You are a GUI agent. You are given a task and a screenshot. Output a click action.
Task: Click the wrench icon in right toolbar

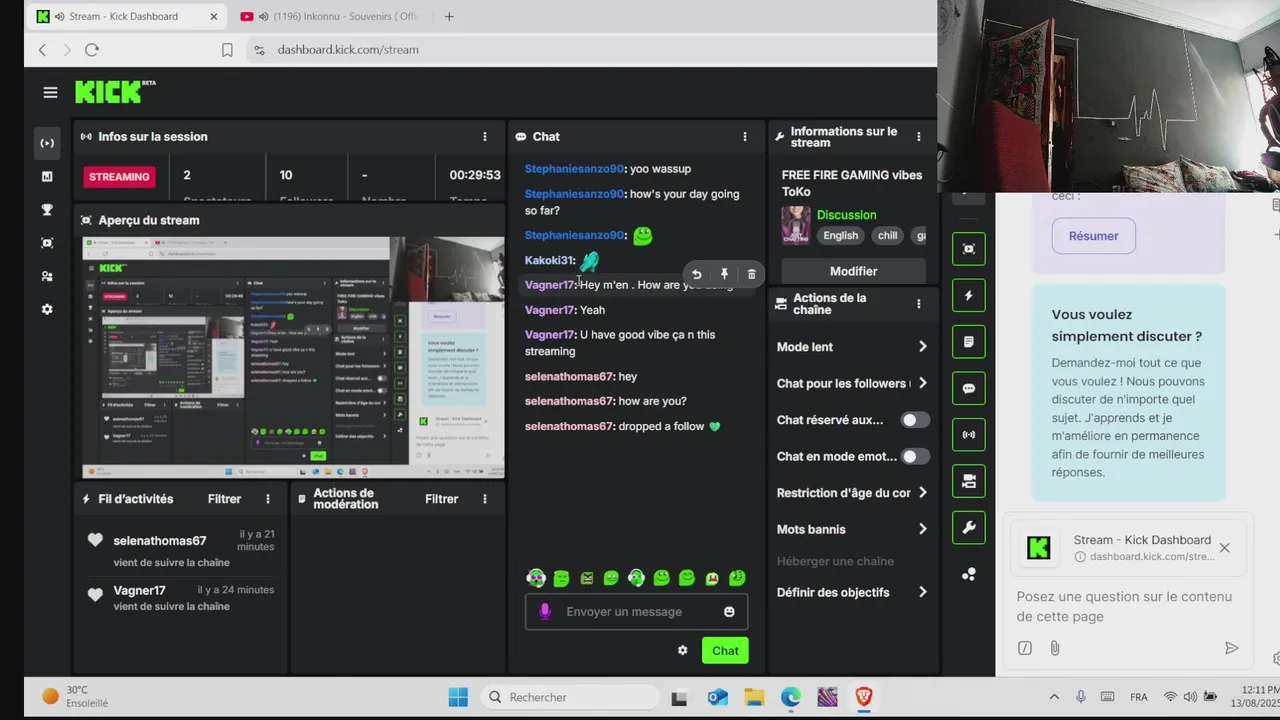969,528
